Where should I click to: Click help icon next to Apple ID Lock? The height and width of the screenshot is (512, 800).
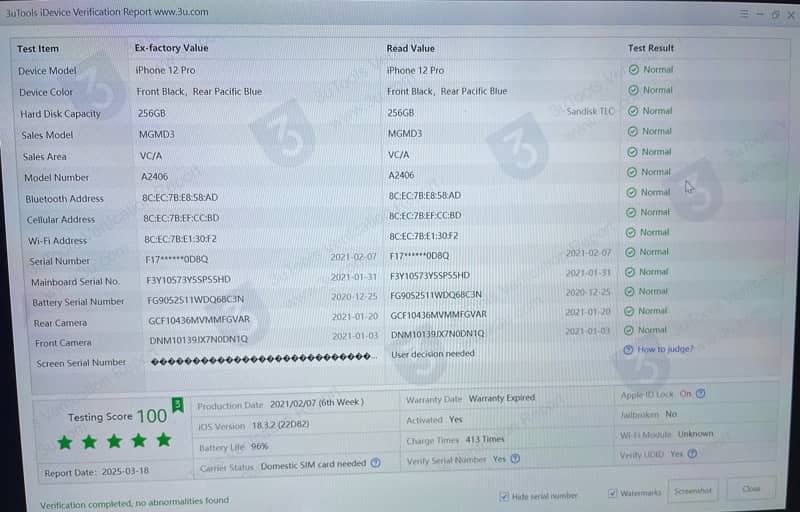tap(701, 393)
